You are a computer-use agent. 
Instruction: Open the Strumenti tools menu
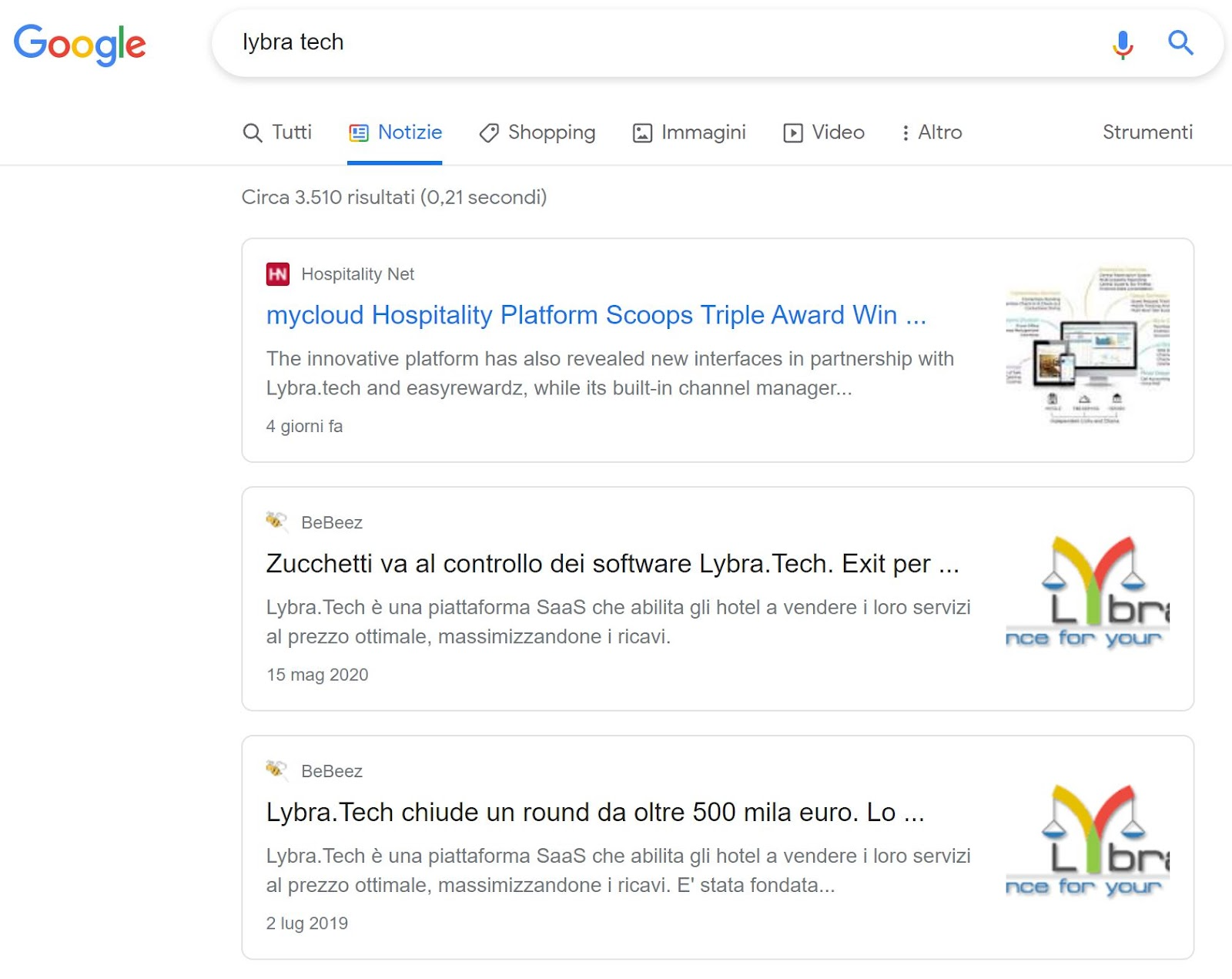(x=1147, y=132)
